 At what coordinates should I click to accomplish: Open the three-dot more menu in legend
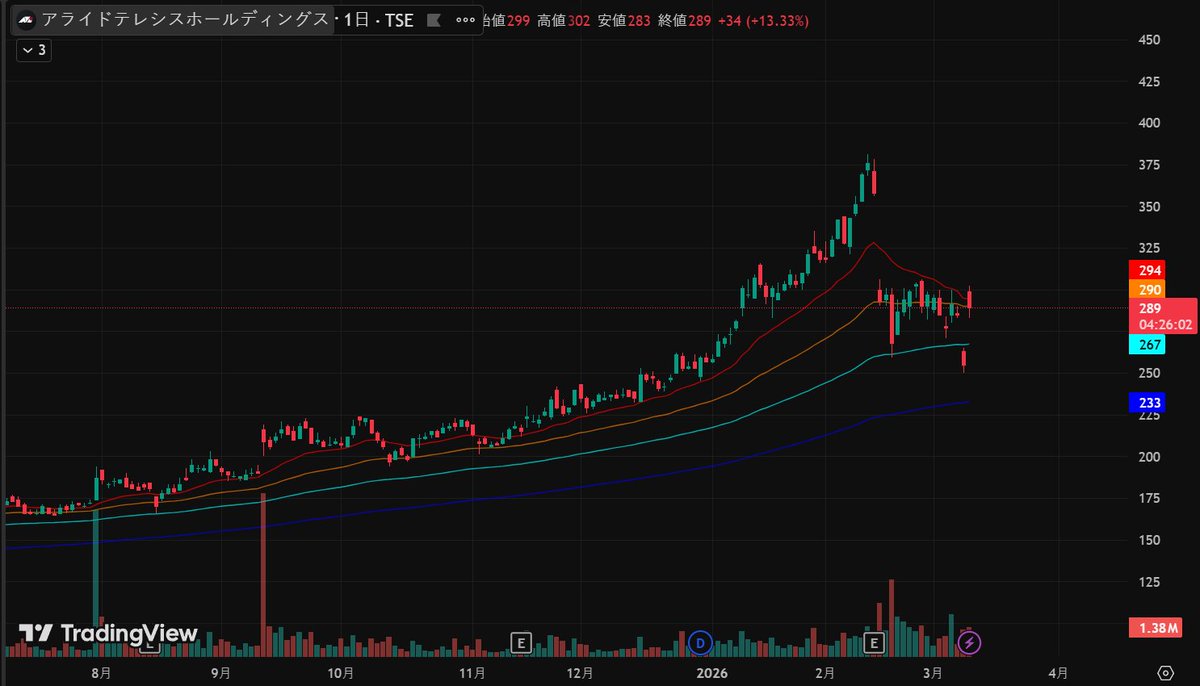[x=466, y=20]
